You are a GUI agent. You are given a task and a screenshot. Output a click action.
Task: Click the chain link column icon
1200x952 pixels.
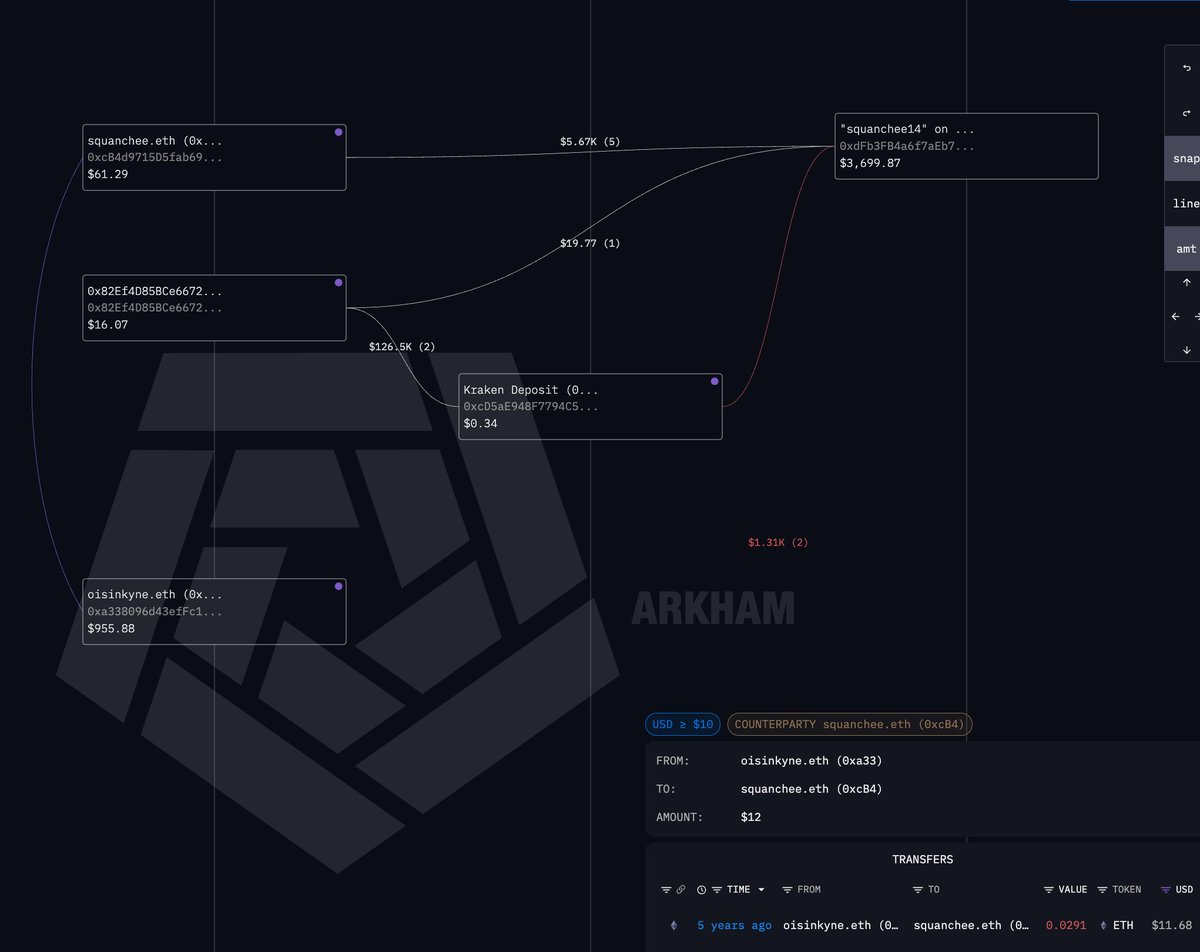(x=681, y=890)
